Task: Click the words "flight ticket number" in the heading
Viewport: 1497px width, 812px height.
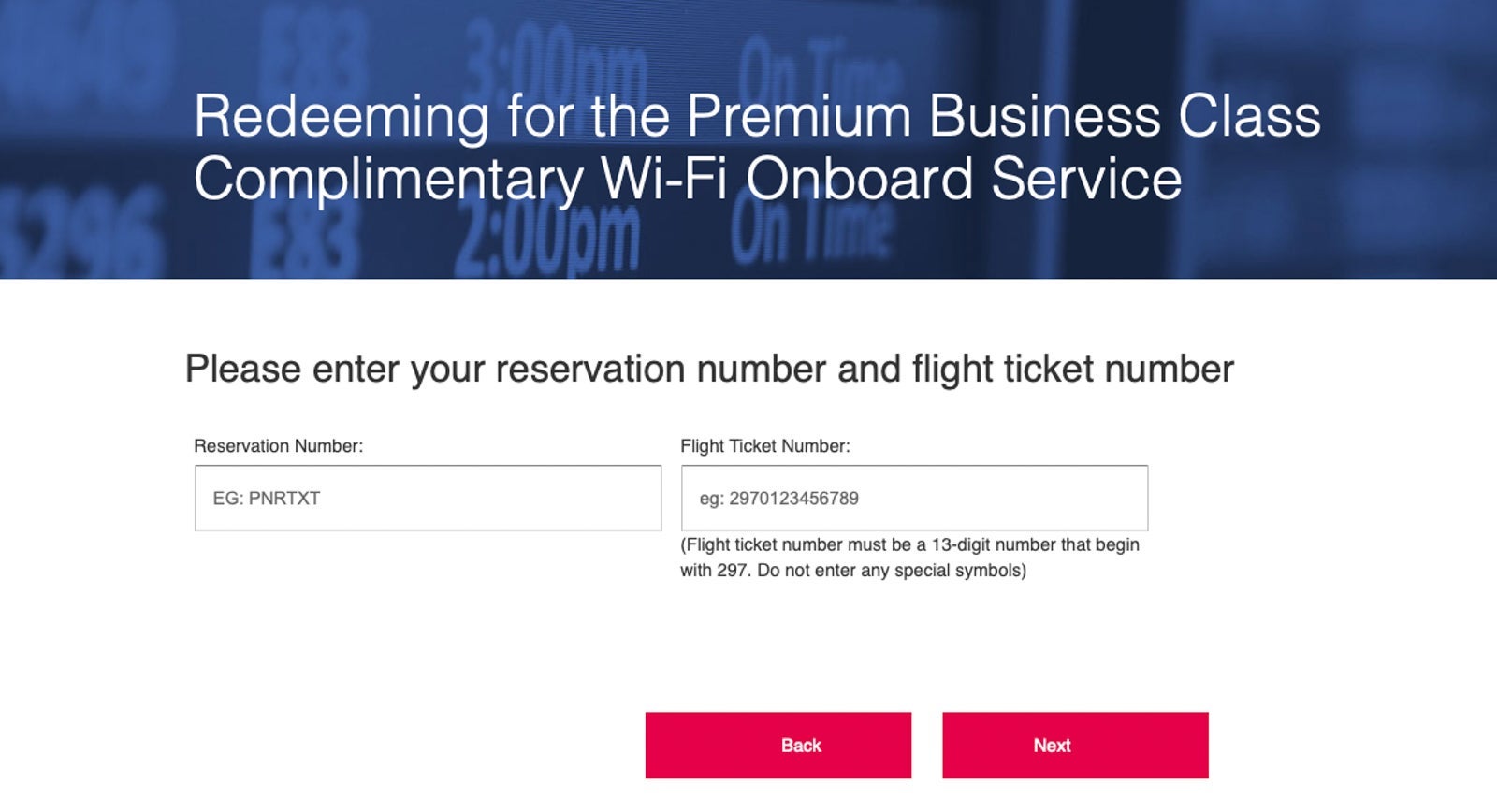Action: click(1073, 370)
